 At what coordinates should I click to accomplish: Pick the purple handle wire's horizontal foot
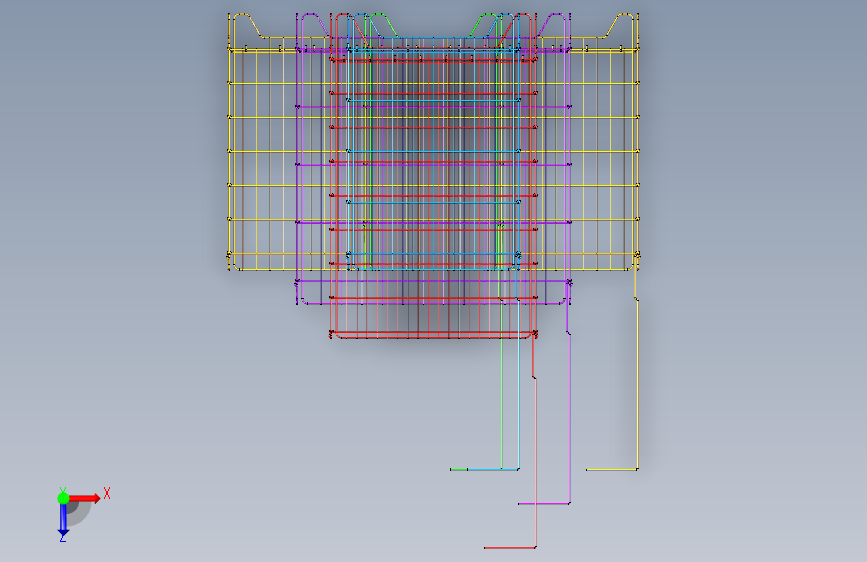(544, 504)
